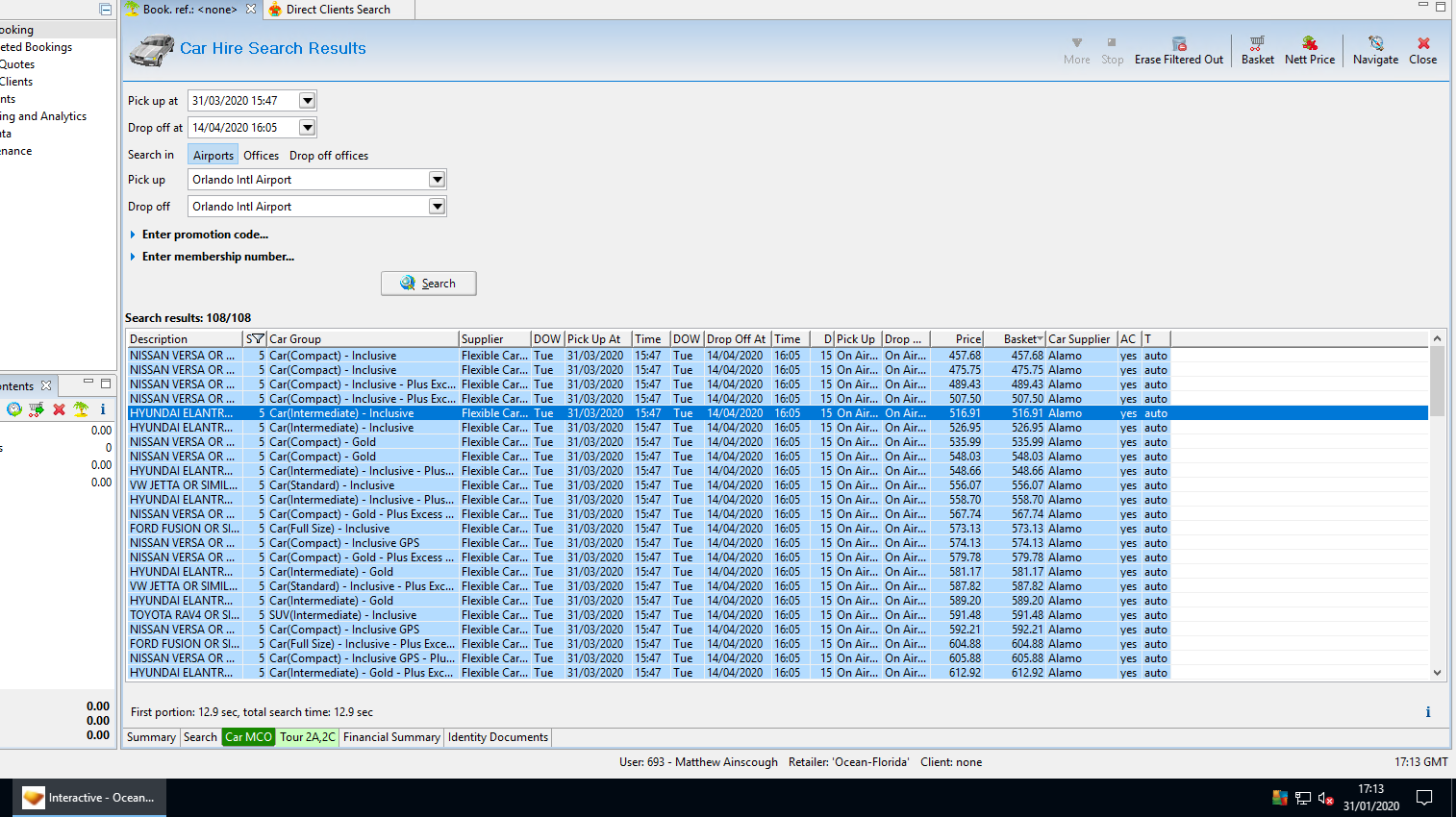Click the red X delete icon in contents panel

click(x=59, y=409)
